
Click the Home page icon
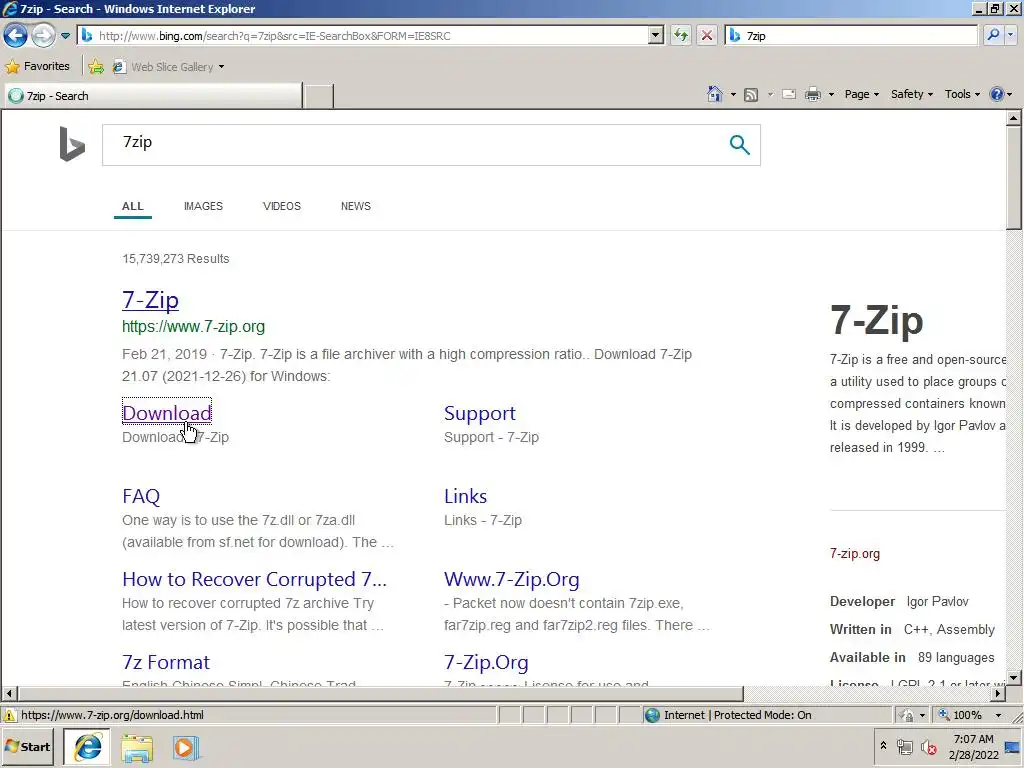[715, 94]
